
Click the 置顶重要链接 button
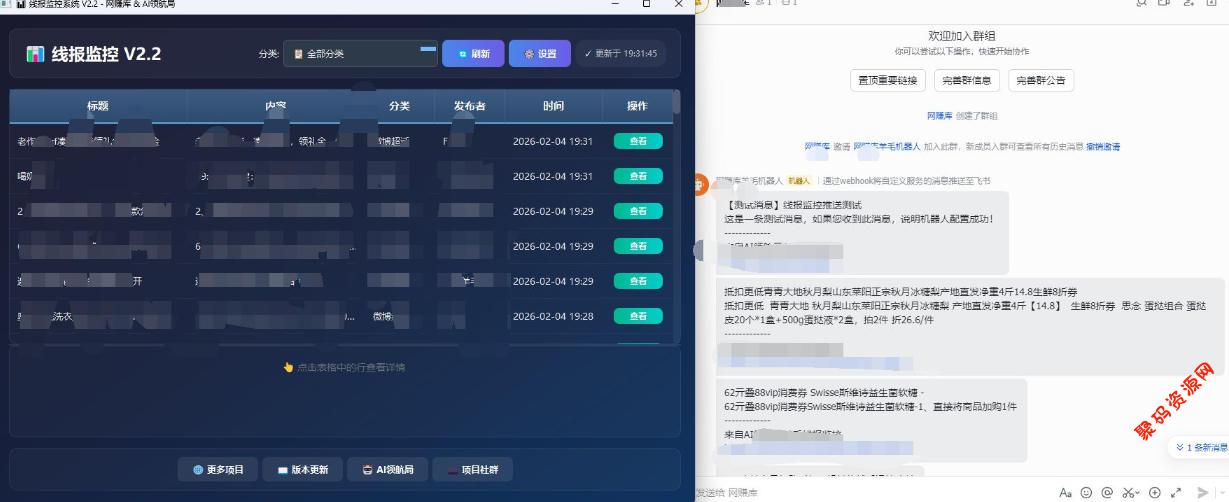pyautogui.click(x=887, y=80)
